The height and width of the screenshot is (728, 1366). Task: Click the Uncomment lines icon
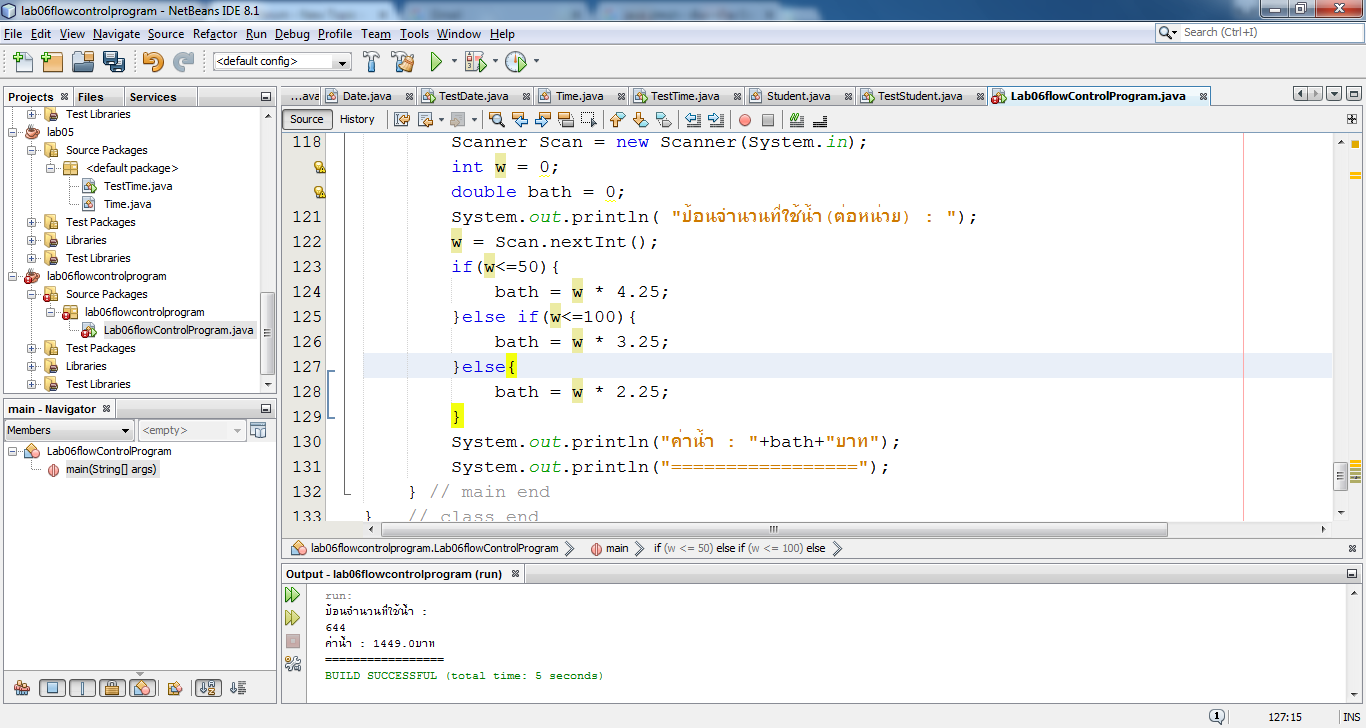coord(821,119)
